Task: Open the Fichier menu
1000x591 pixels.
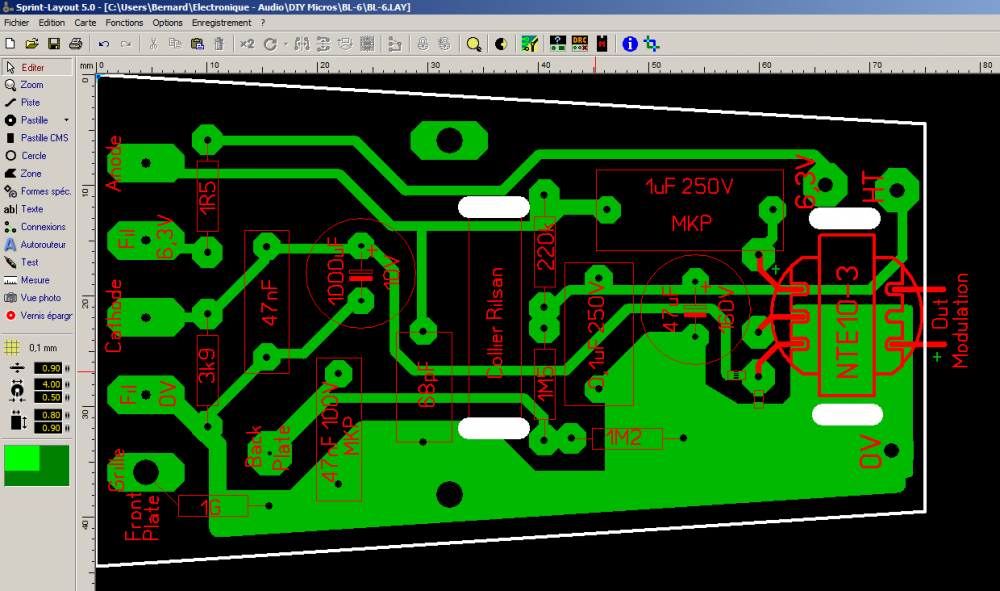Action: [16, 22]
